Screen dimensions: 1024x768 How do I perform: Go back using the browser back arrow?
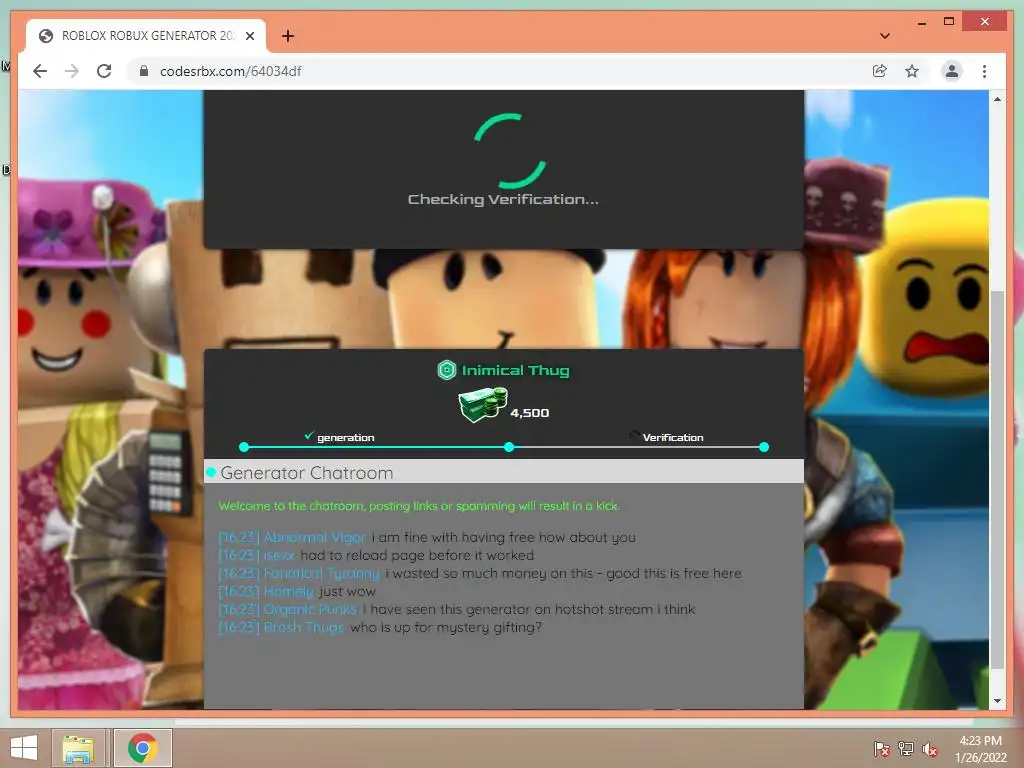[40, 71]
